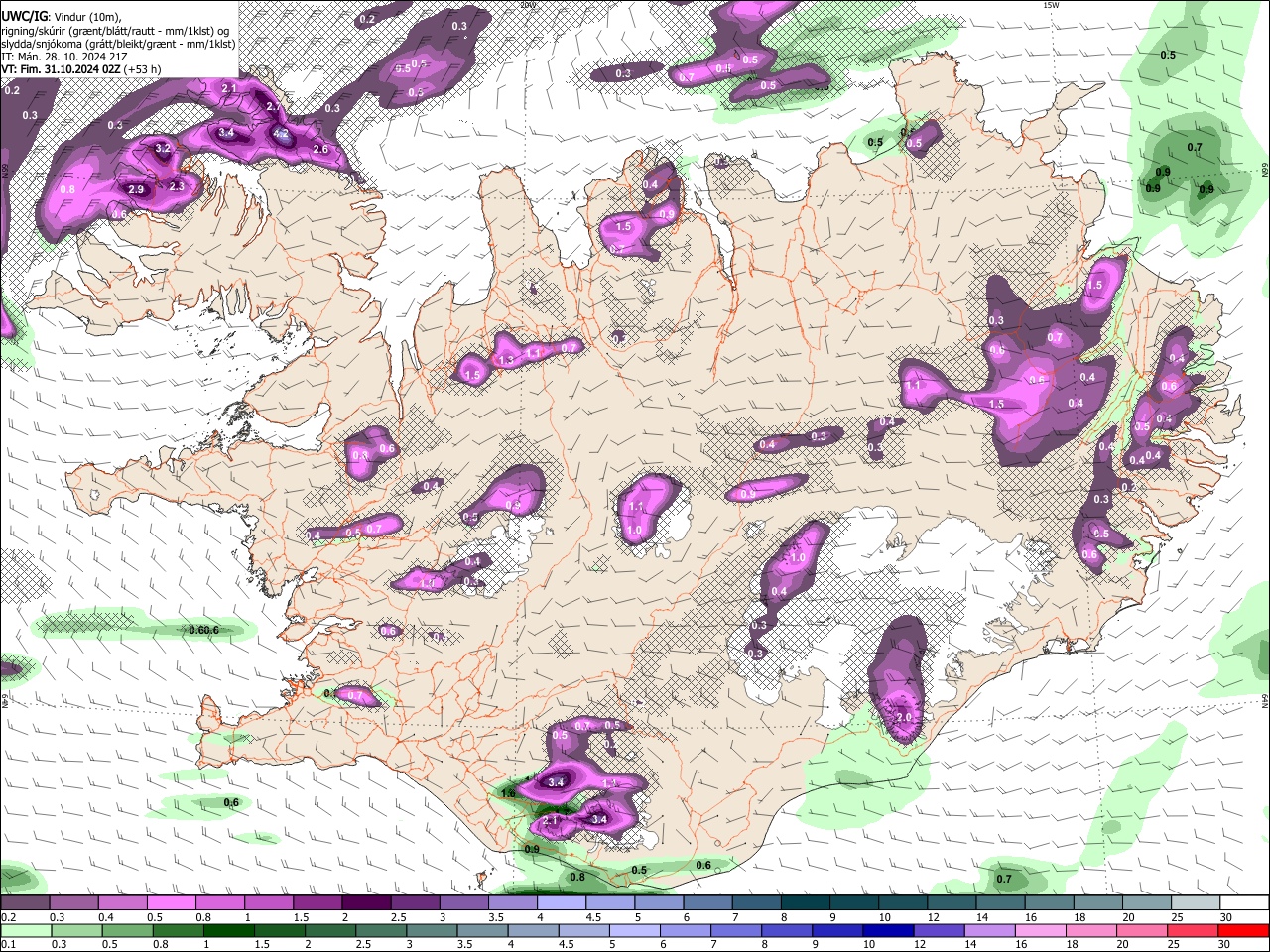Click upper scale swatch between 8 and 9
The width and height of the screenshot is (1270, 952).
(808, 903)
